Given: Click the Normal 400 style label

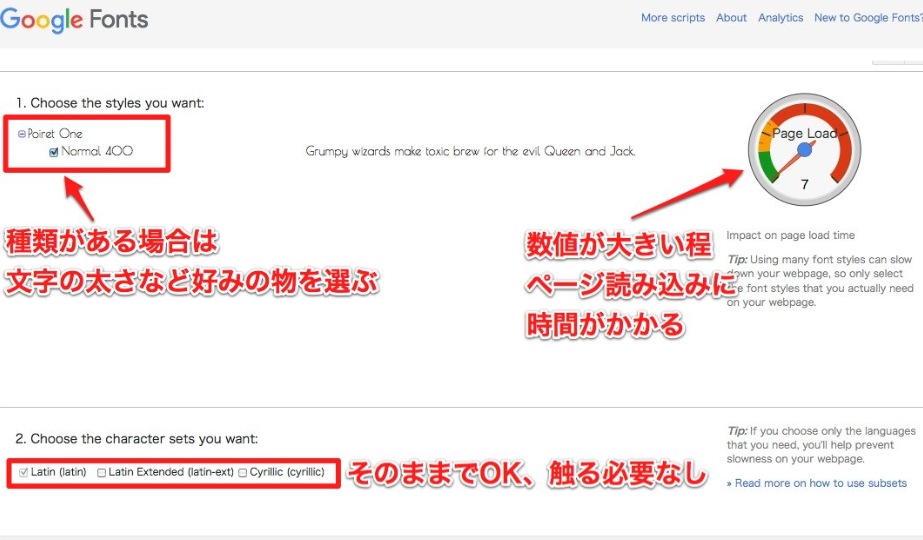Looking at the screenshot, I should point(97,151).
